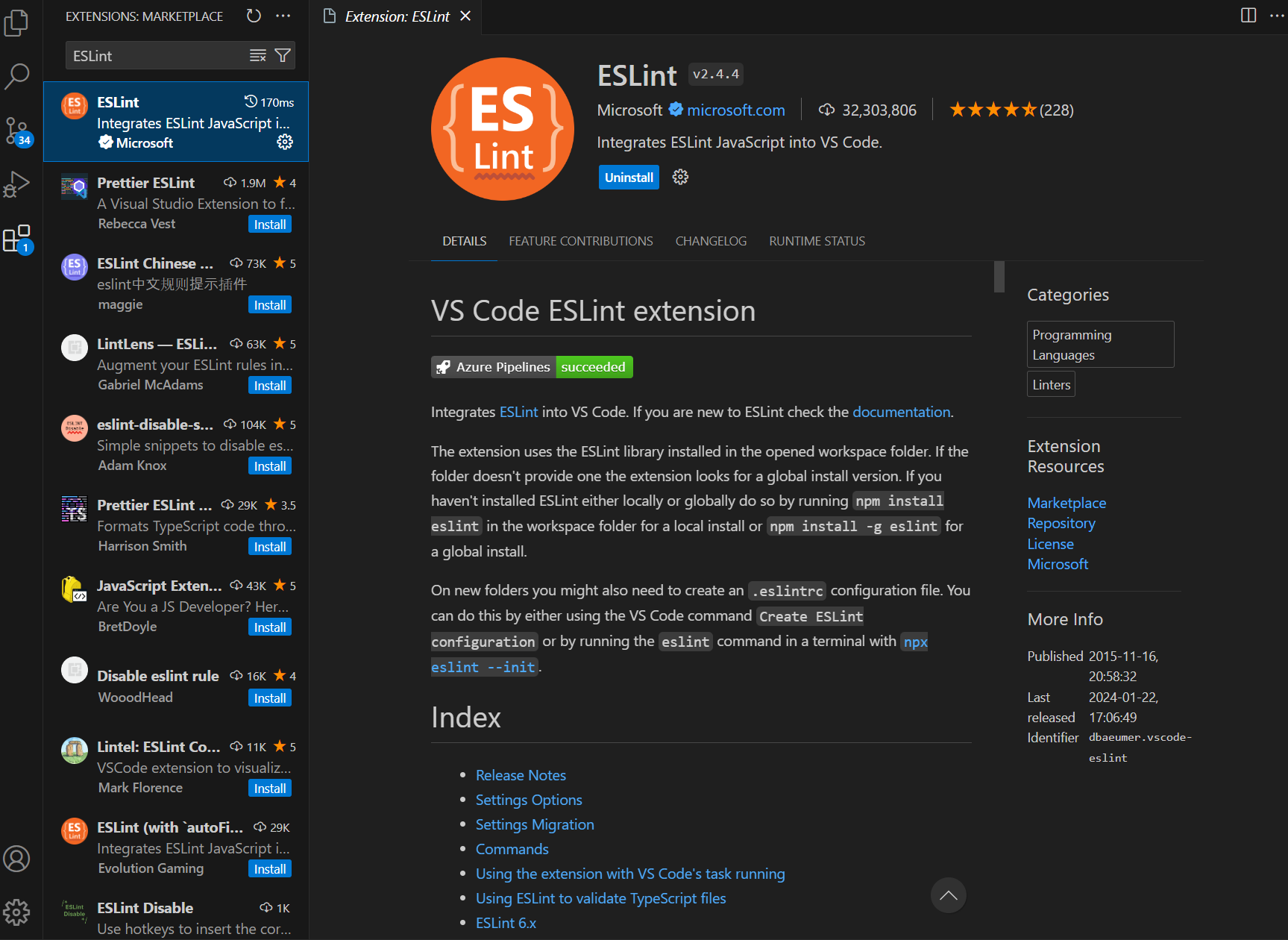The width and height of the screenshot is (1288, 940).
Task: Click the large ESLint extension logo
Action: pyautogui.click(x=503, y=129)
